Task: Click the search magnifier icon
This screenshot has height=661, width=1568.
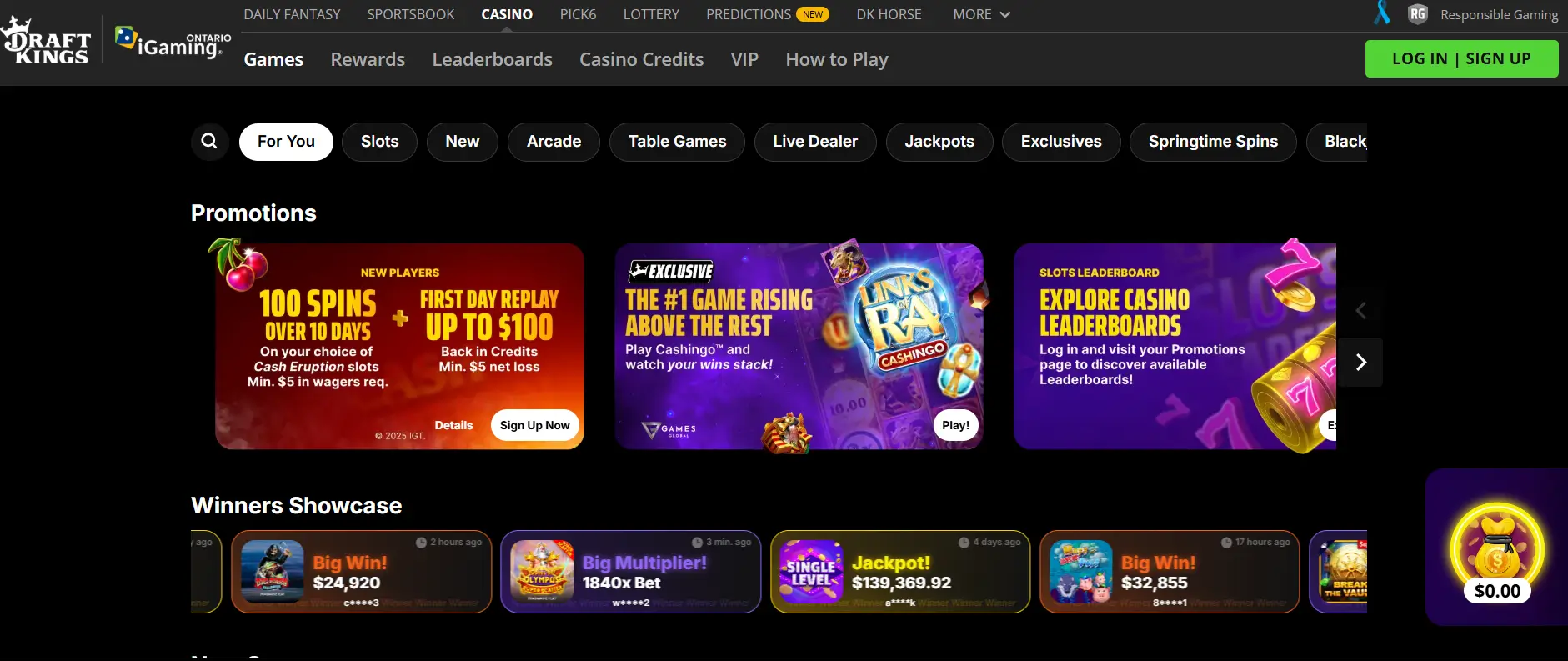Action: [x=209, y=142]
